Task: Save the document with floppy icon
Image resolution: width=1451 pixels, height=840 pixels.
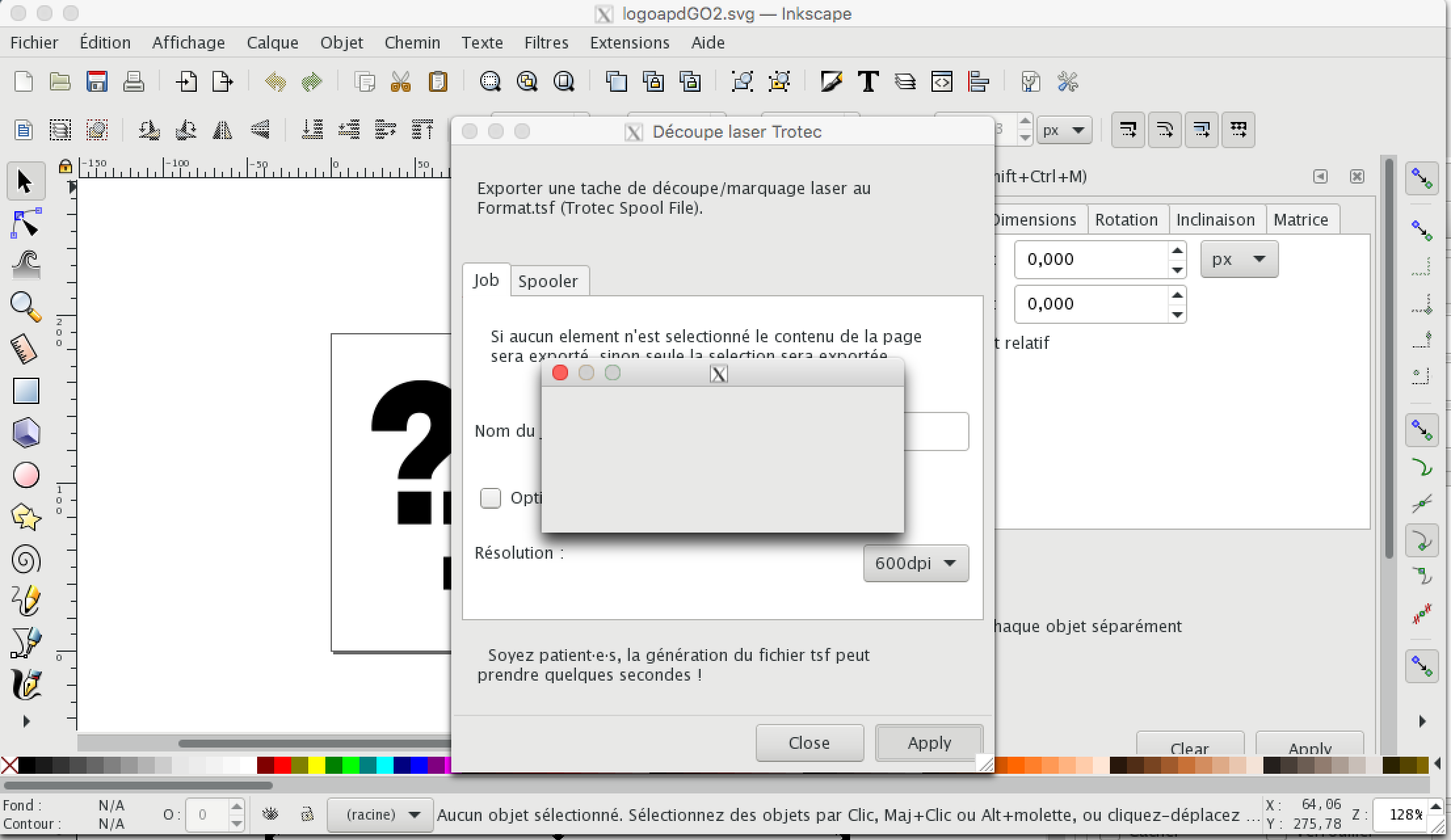Action: click(96, 82)
